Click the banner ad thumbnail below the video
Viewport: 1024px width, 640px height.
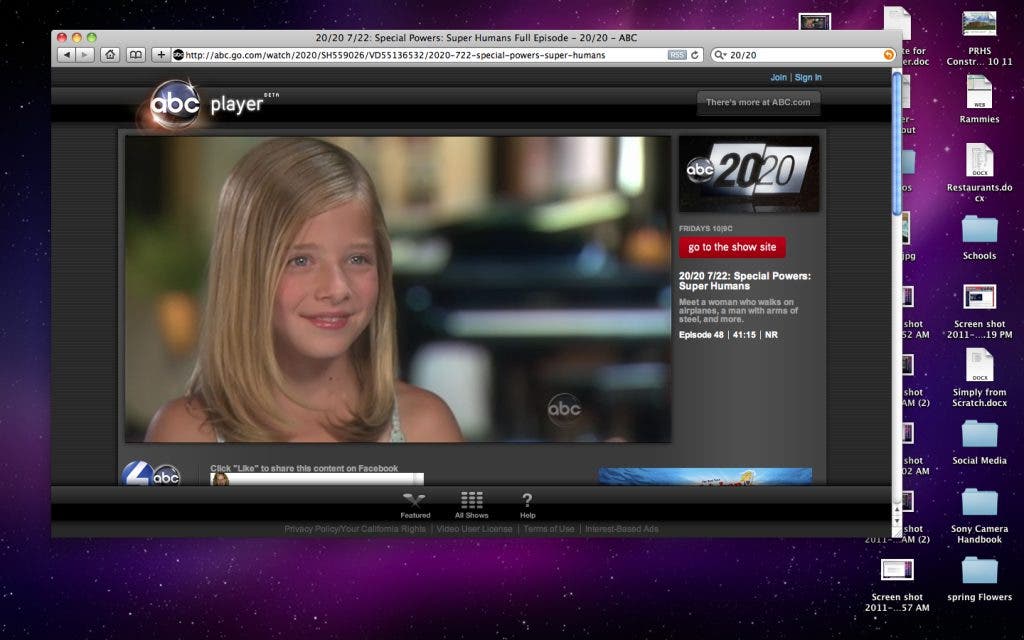point(705,477)
